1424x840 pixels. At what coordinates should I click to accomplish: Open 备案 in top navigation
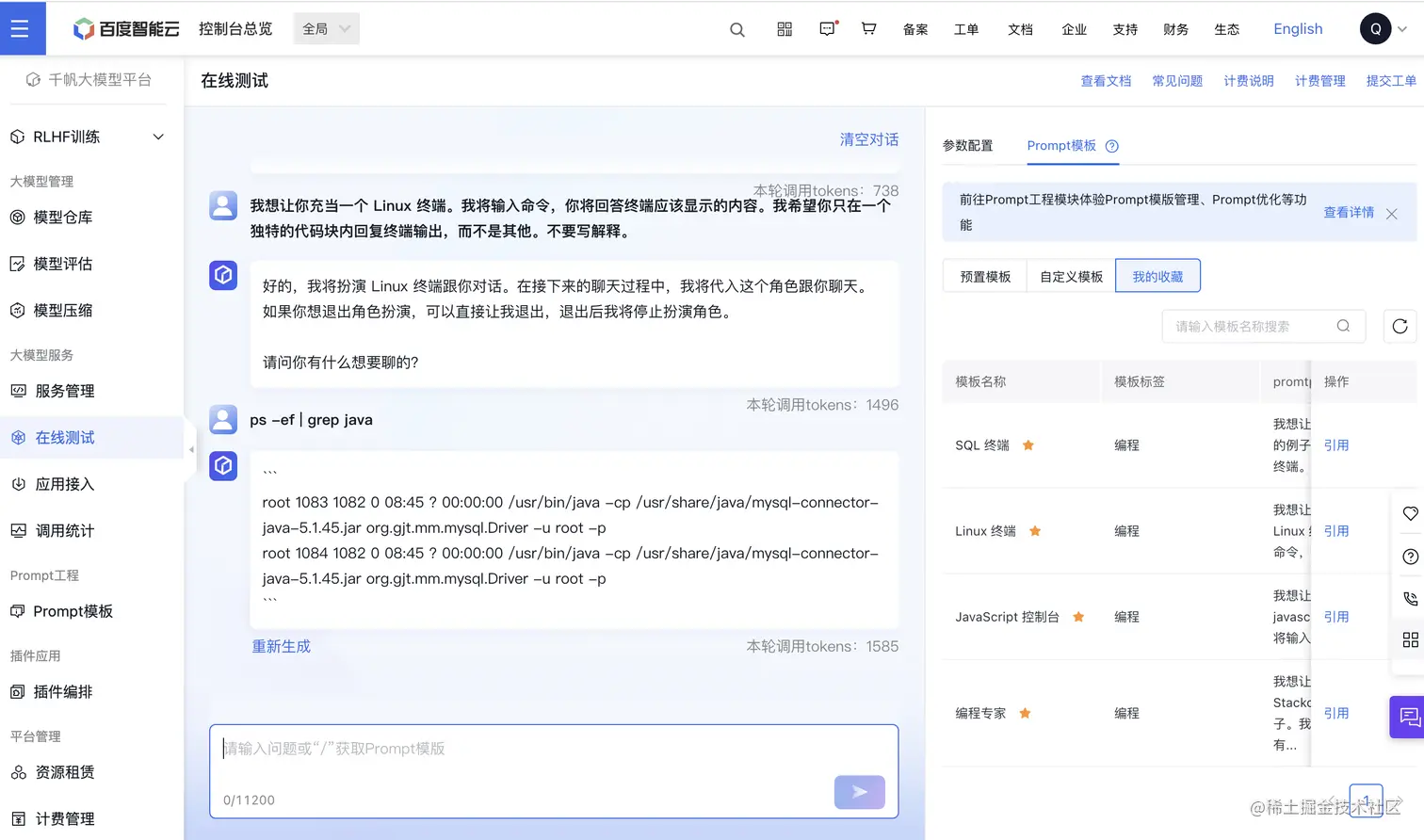[915, 29]
